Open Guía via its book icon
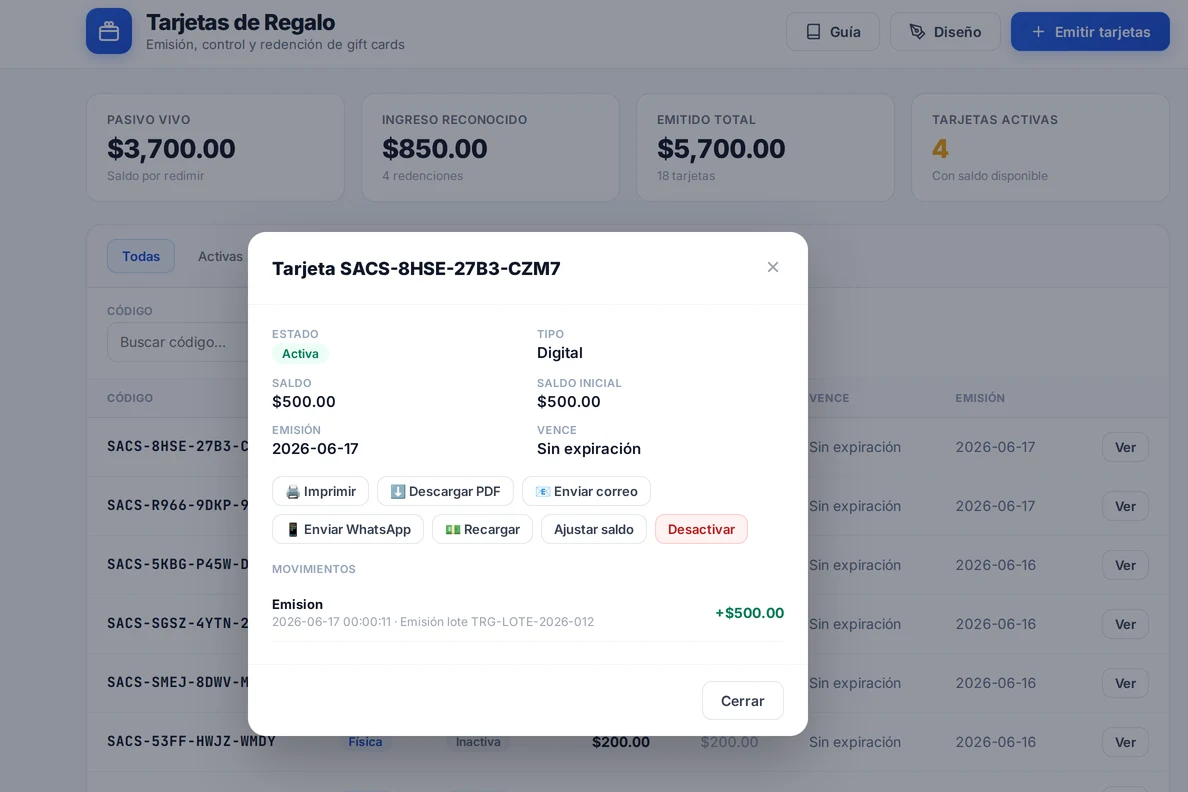This screenshot has height=792, width=1188. point(813,32)
